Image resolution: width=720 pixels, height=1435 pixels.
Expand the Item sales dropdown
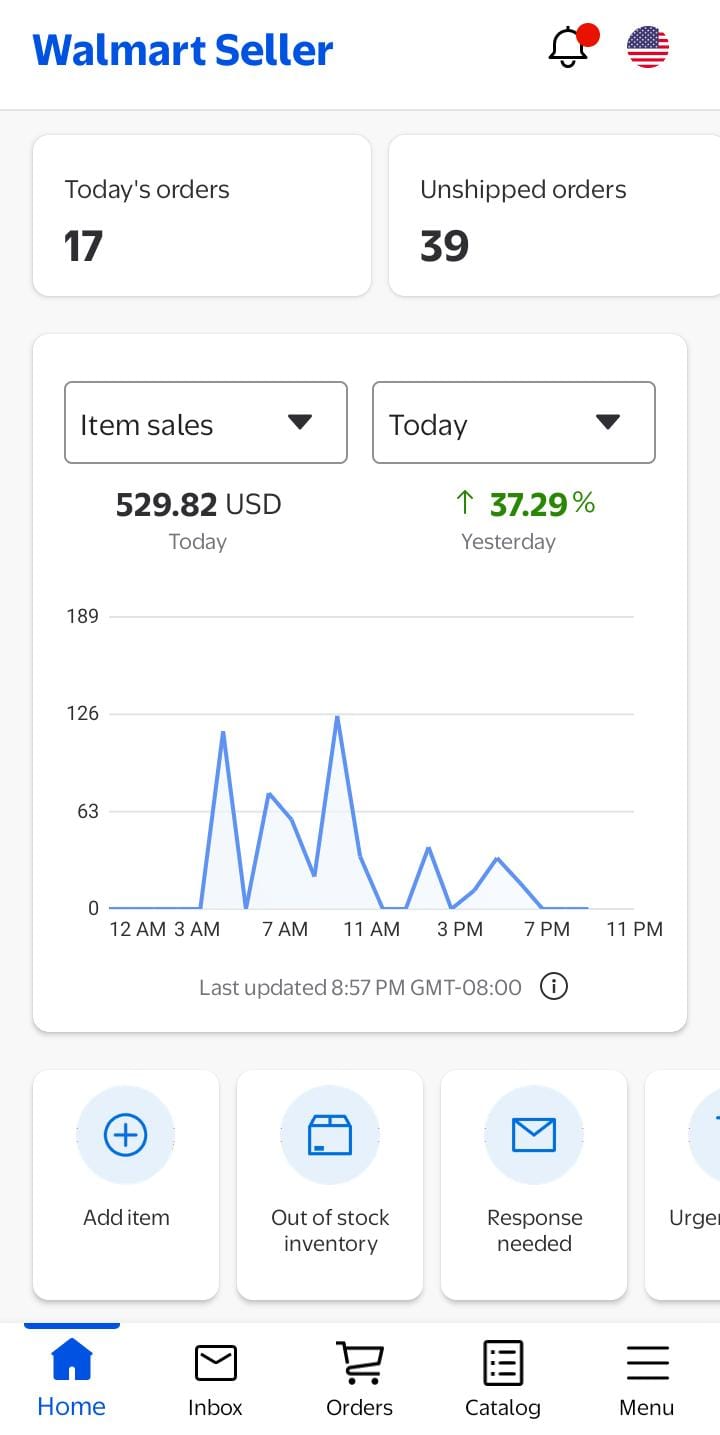(206, 422)
